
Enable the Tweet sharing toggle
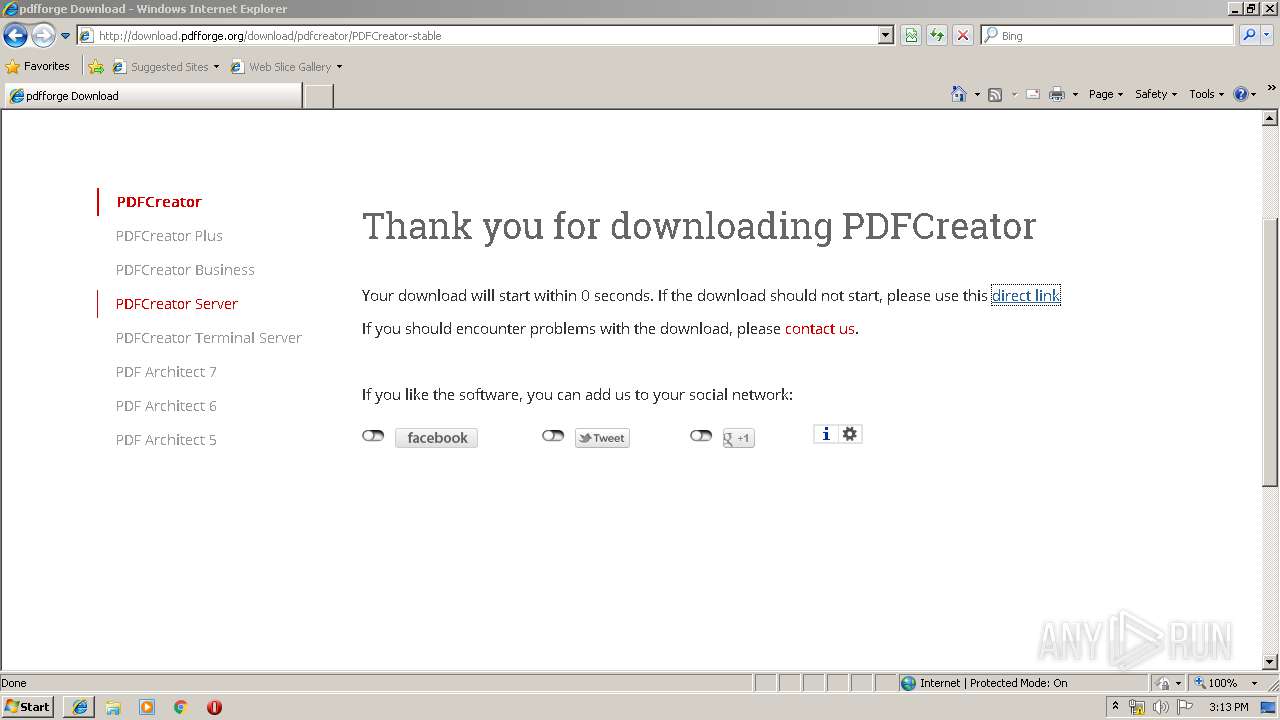coord(553,436)
